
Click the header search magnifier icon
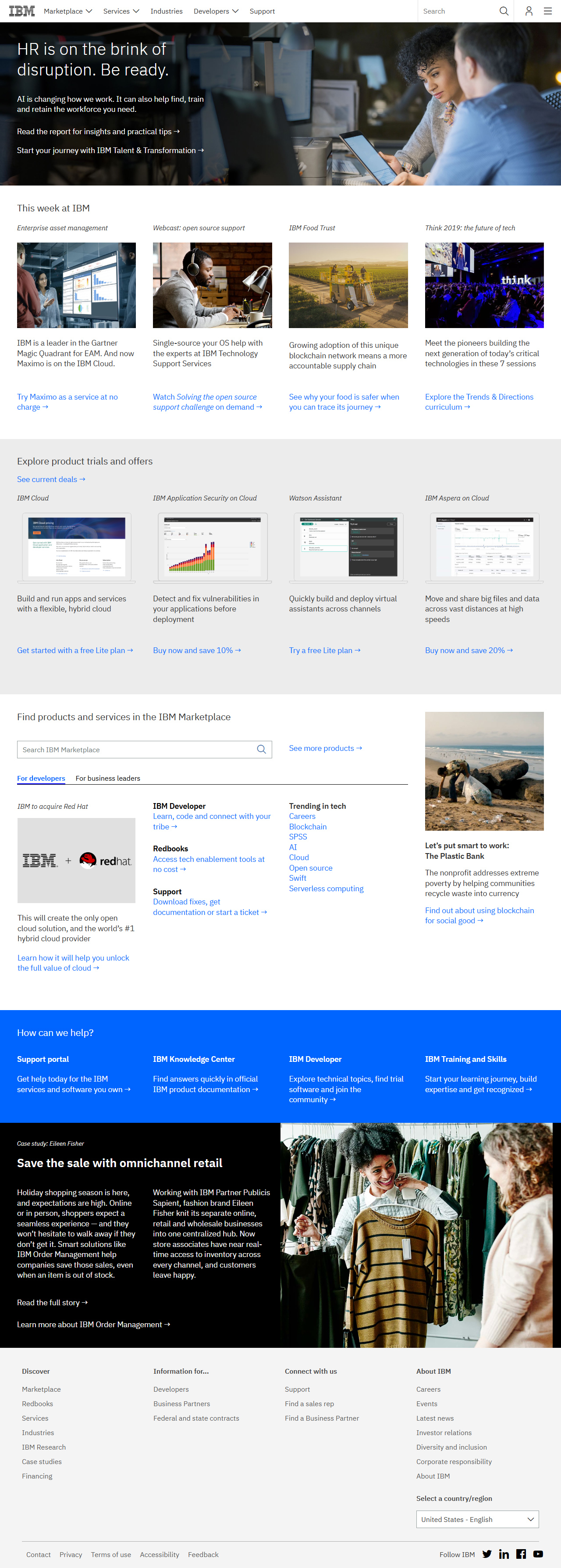click(x=504, y=11)
